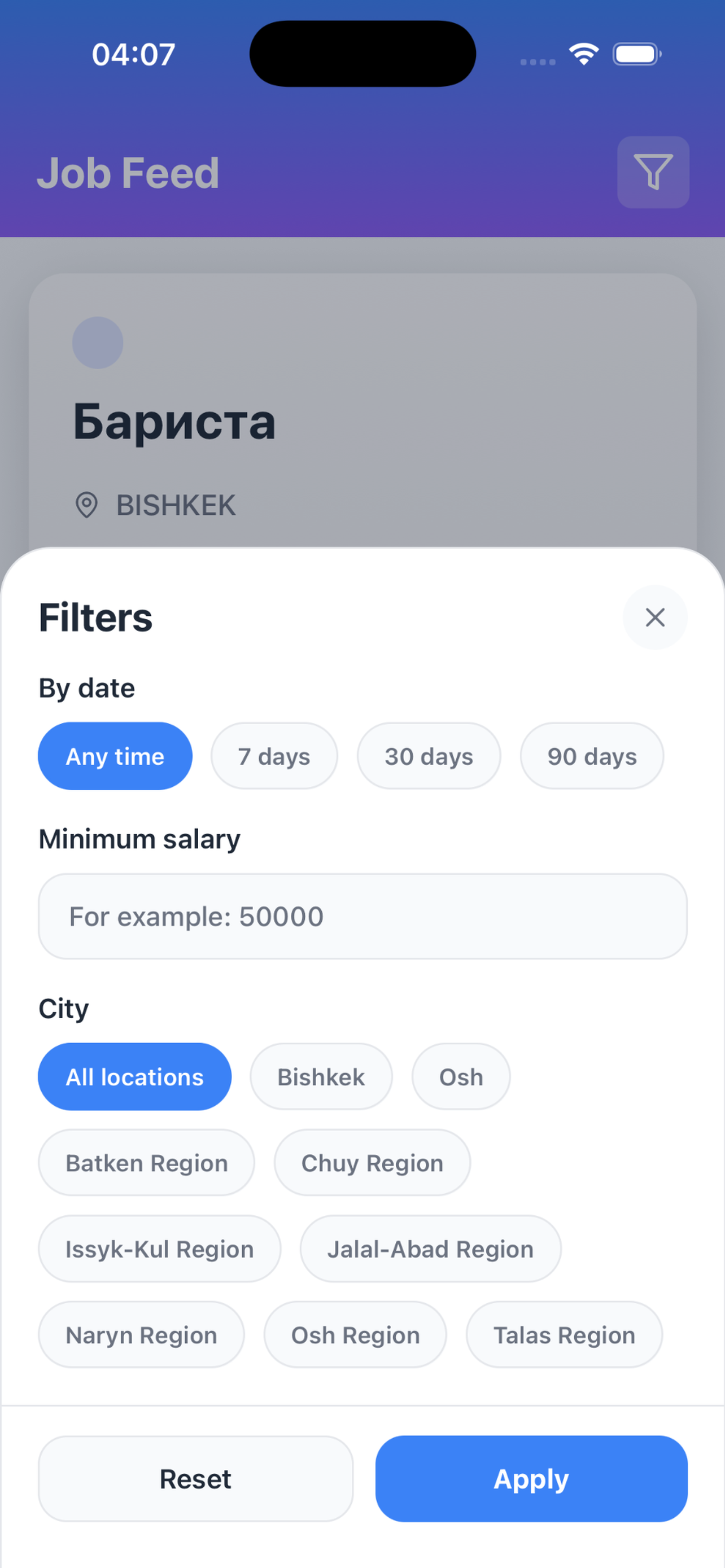Select the Issyk-Kul Region chip

click(159, 1249)
